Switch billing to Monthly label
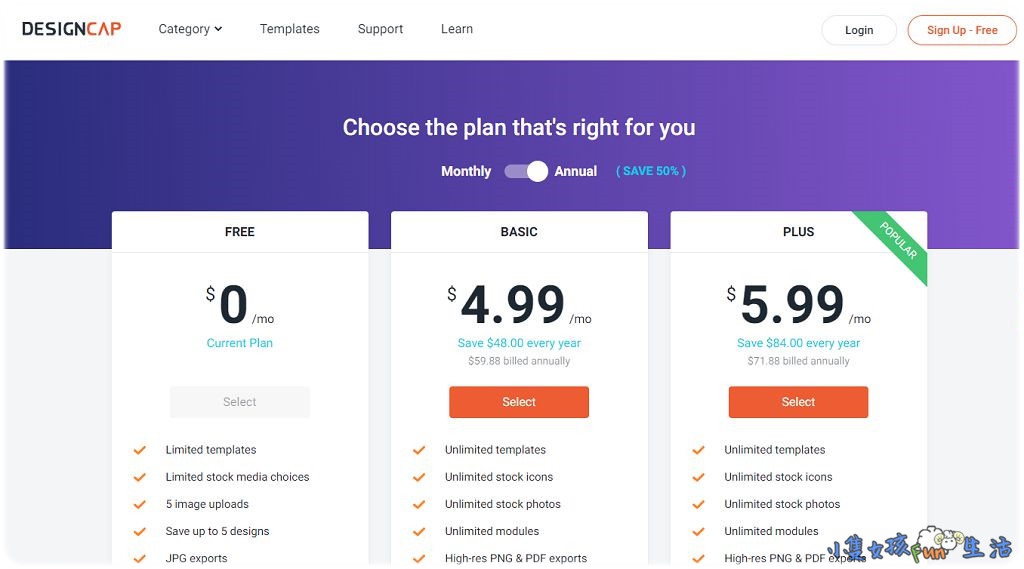The image size is (1024, 569). pos(466,171)
